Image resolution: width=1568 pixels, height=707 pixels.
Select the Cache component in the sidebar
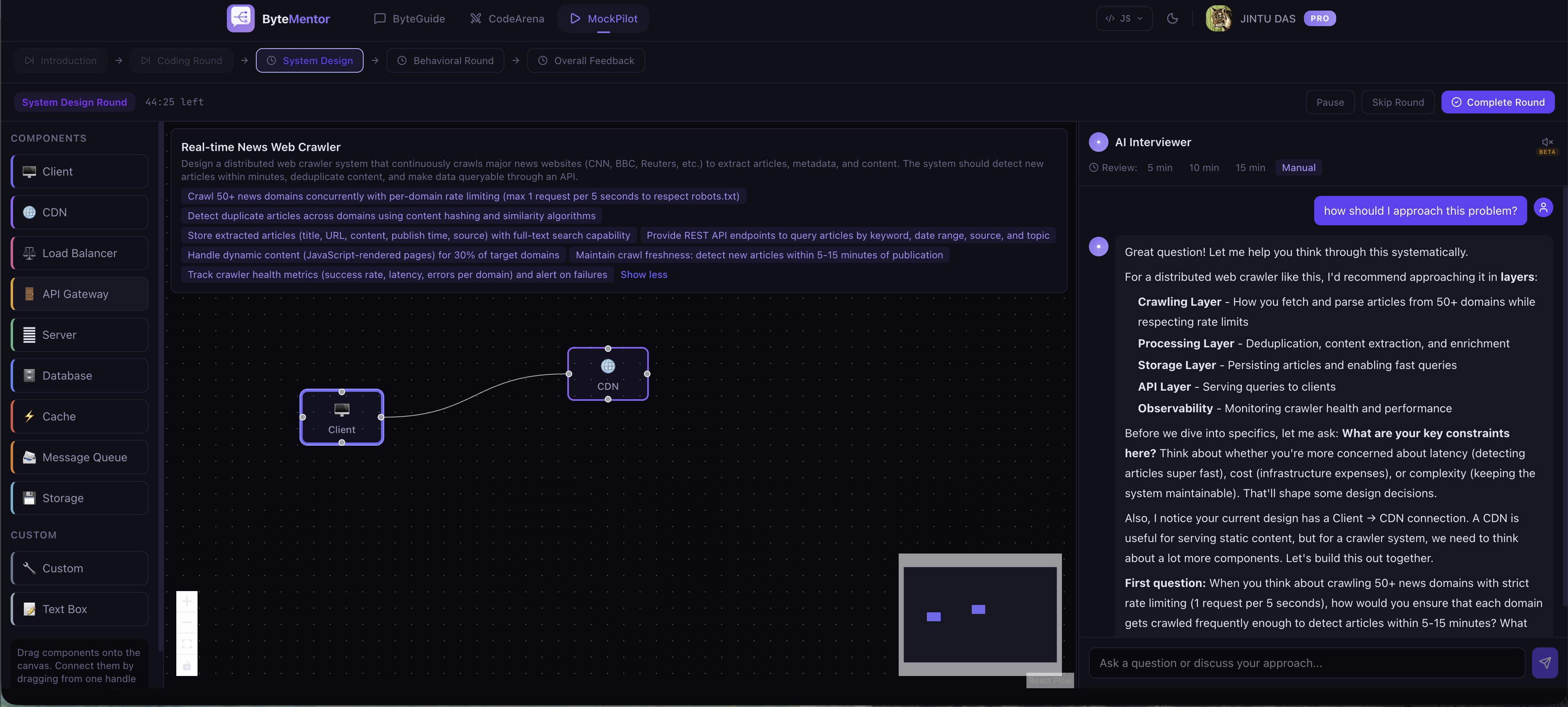click(x=78, y=416)
